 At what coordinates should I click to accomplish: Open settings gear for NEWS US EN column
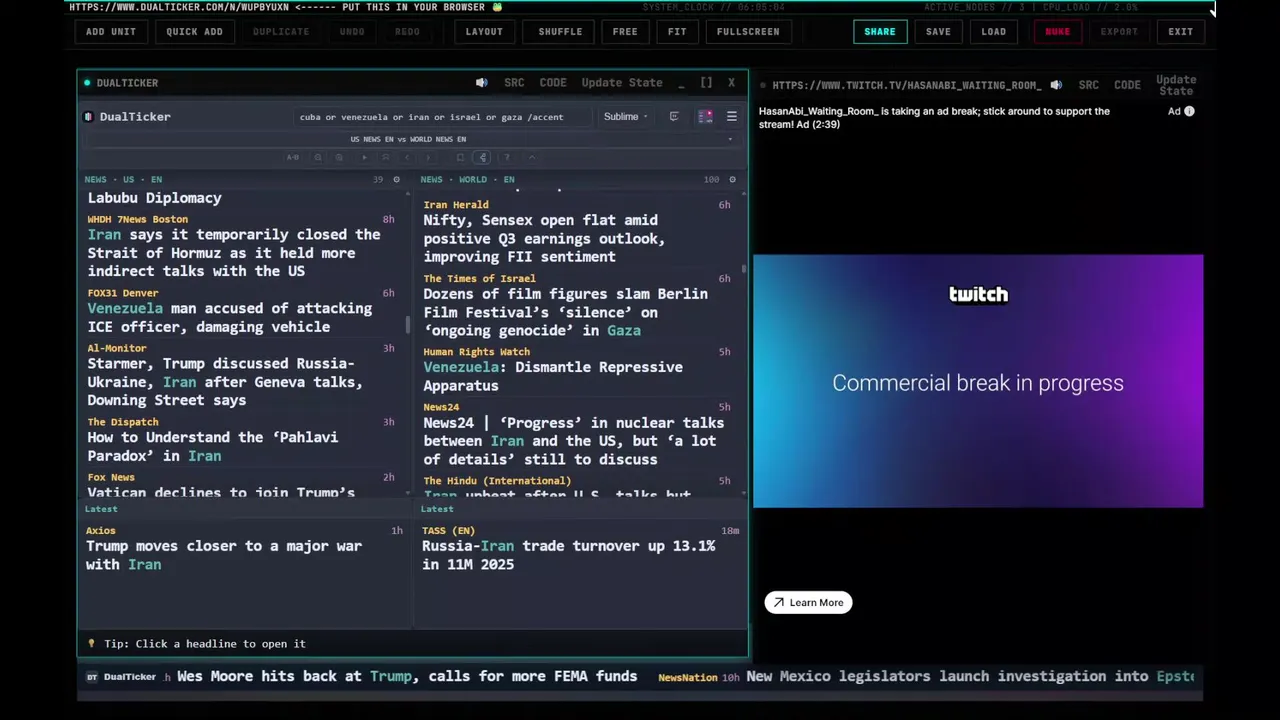tap(396, 180)
